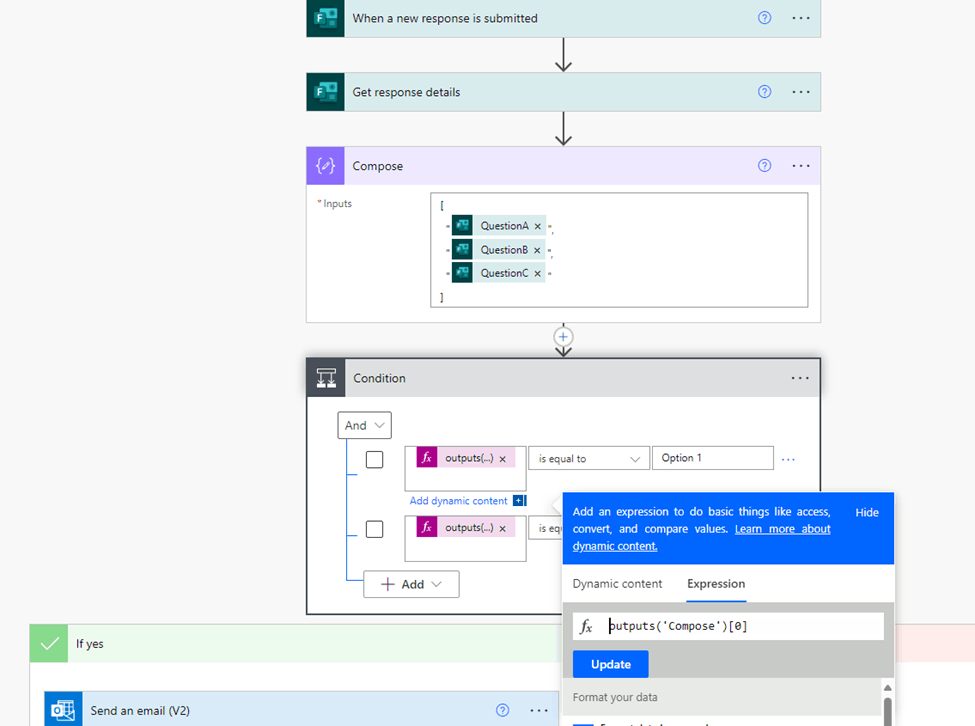Remove second row outputs(...) expression token

502,528
